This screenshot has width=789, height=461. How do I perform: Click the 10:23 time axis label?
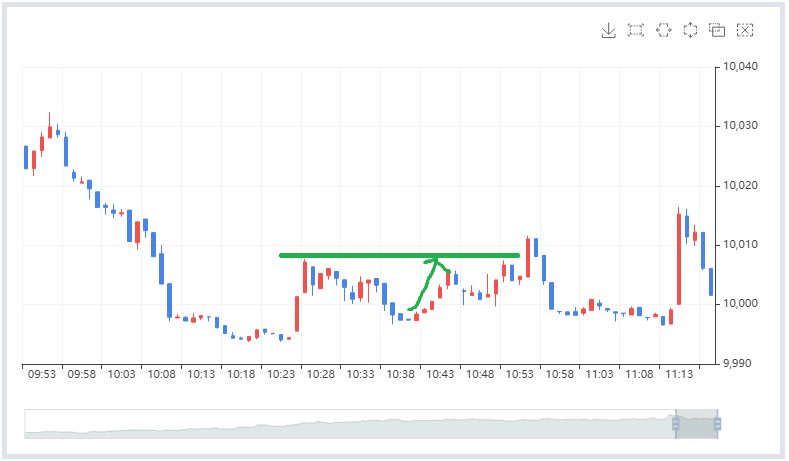tap(281, 374)
